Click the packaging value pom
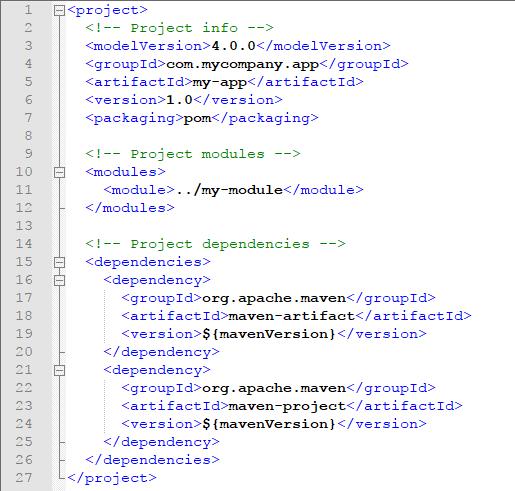The height and width of the screenshot is (491, 515). click(197, 119)
